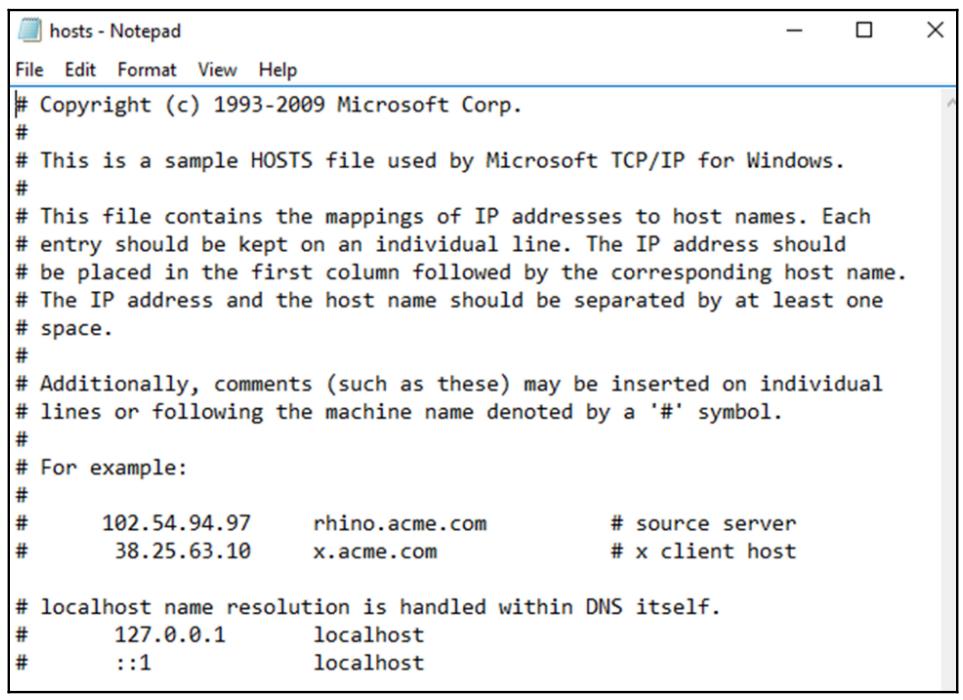Place cursor on IP address 102.54.94.97
The width and height of the screenshot is (963, 700).
[x=176, y=523]
